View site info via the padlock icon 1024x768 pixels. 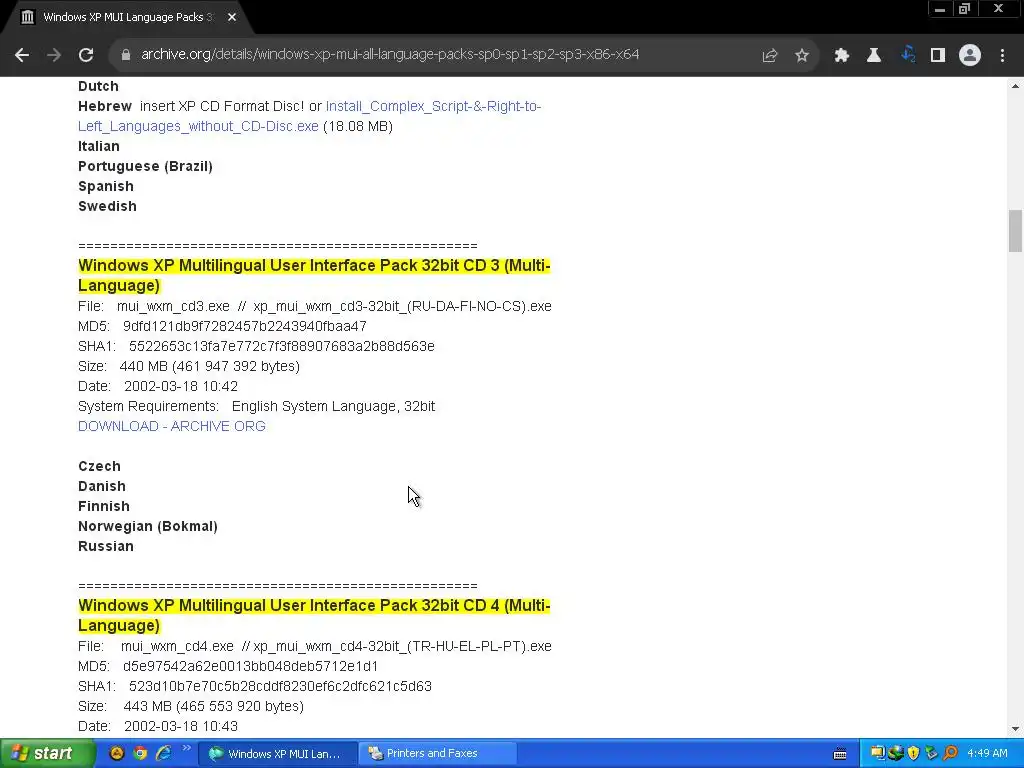126,55
